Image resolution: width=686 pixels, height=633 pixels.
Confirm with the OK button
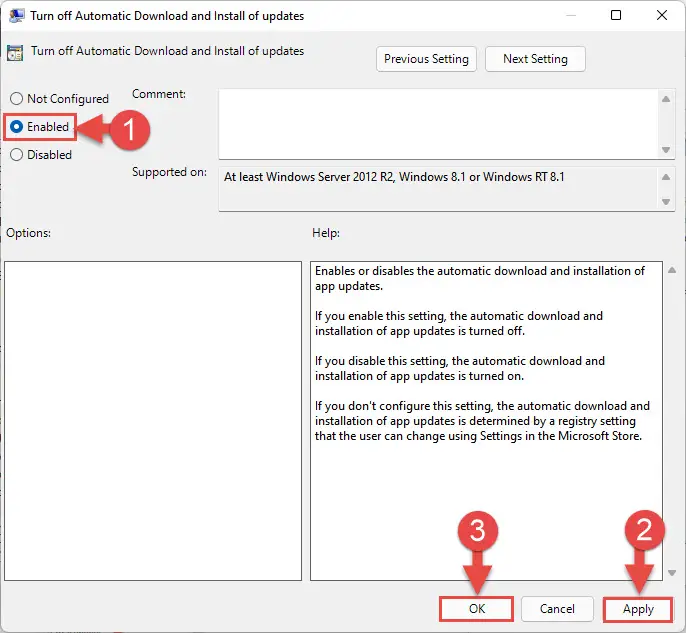(476, 609)
